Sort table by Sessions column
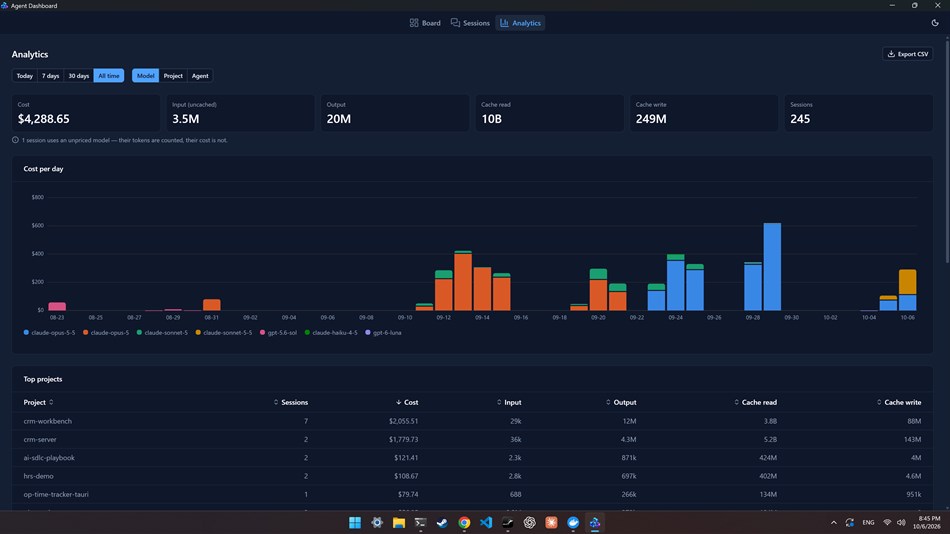950x534 pixels. point(291,402)
